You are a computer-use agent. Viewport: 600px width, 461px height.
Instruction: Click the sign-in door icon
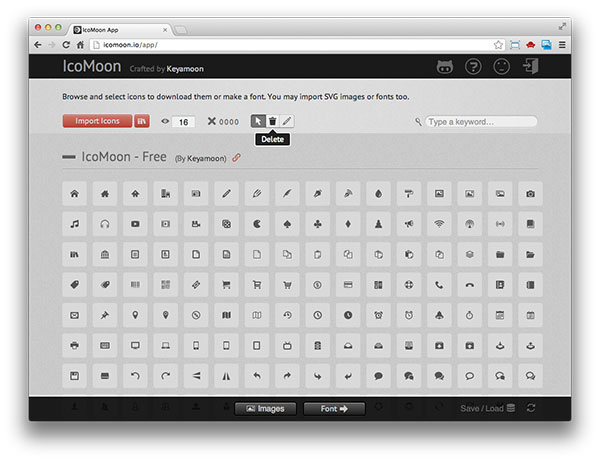pyautogui.click(x=531, y=66)
